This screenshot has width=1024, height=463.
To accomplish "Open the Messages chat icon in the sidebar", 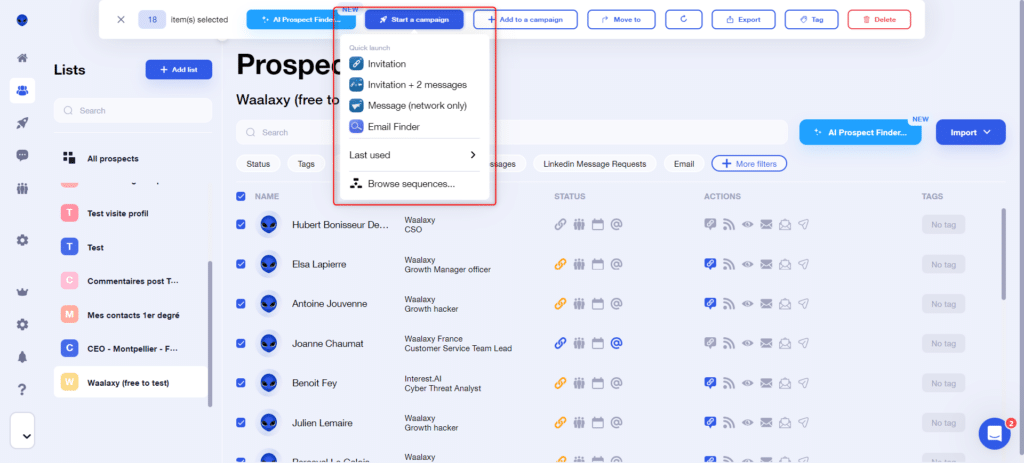I will pos(22,155).
